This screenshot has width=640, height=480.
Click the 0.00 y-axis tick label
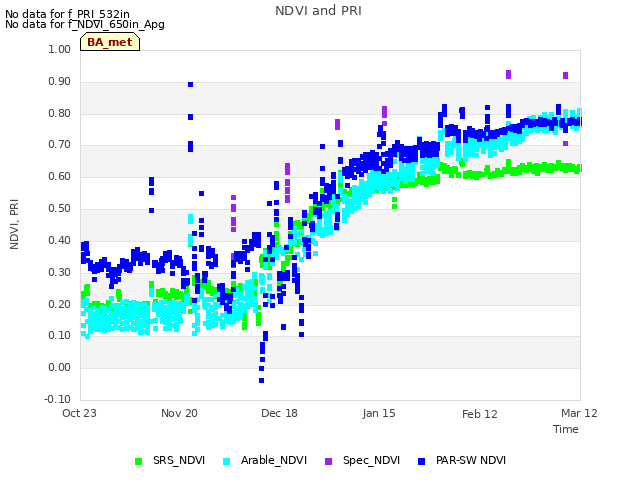click(x=59, y=367)
